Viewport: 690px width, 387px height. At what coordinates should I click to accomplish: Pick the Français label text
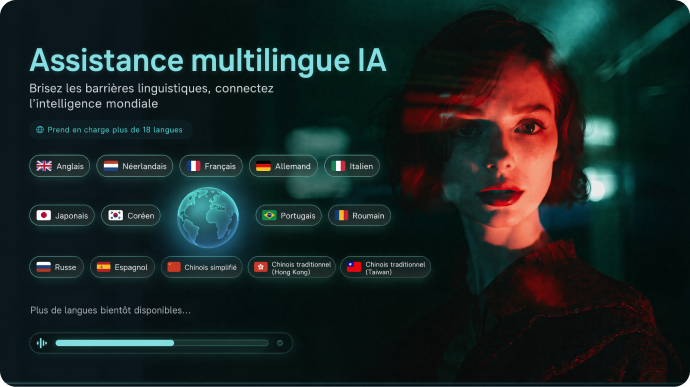click(x=220, y=166)
